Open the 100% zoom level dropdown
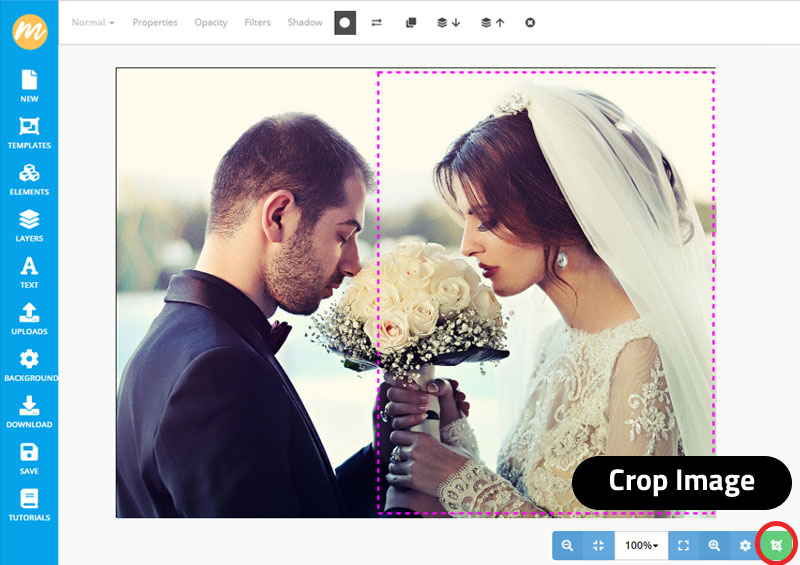Image resolution: width=800 pixels, height=565 pixels. (641, 545)
